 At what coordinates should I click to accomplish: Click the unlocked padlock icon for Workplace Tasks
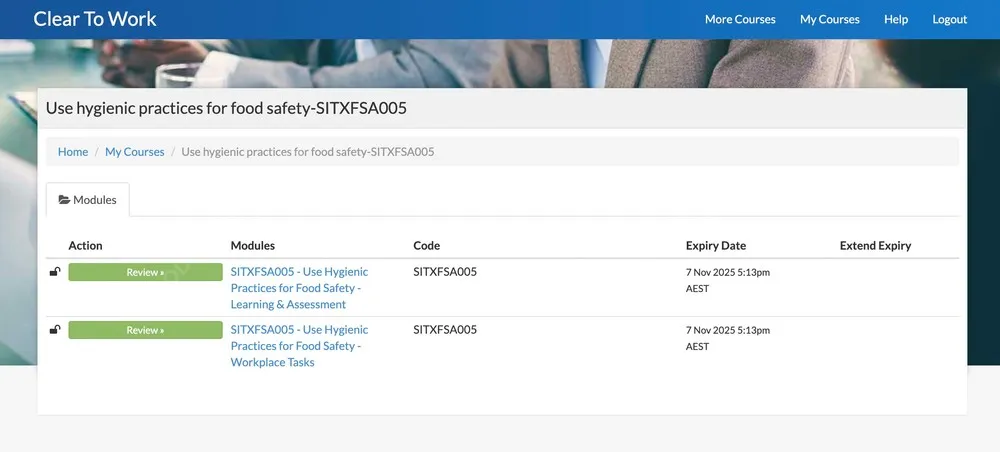[55, 329]
